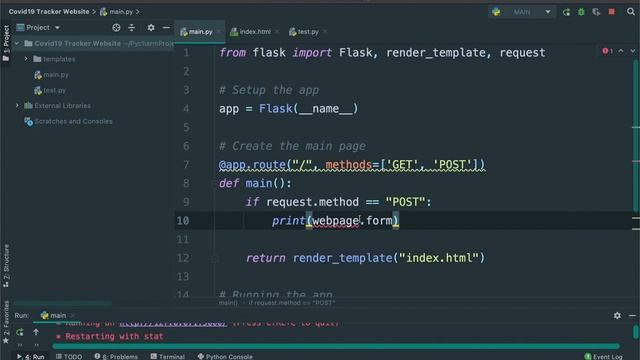Run with coverage icon in toolbar
640x360 pixels.
click(x=596, y=12)
